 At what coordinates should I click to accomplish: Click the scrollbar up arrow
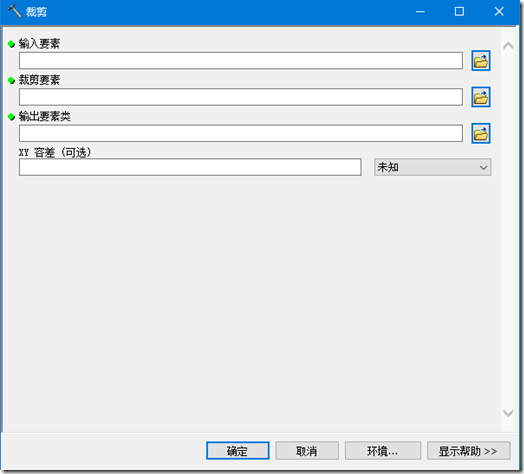pos(508,45)
